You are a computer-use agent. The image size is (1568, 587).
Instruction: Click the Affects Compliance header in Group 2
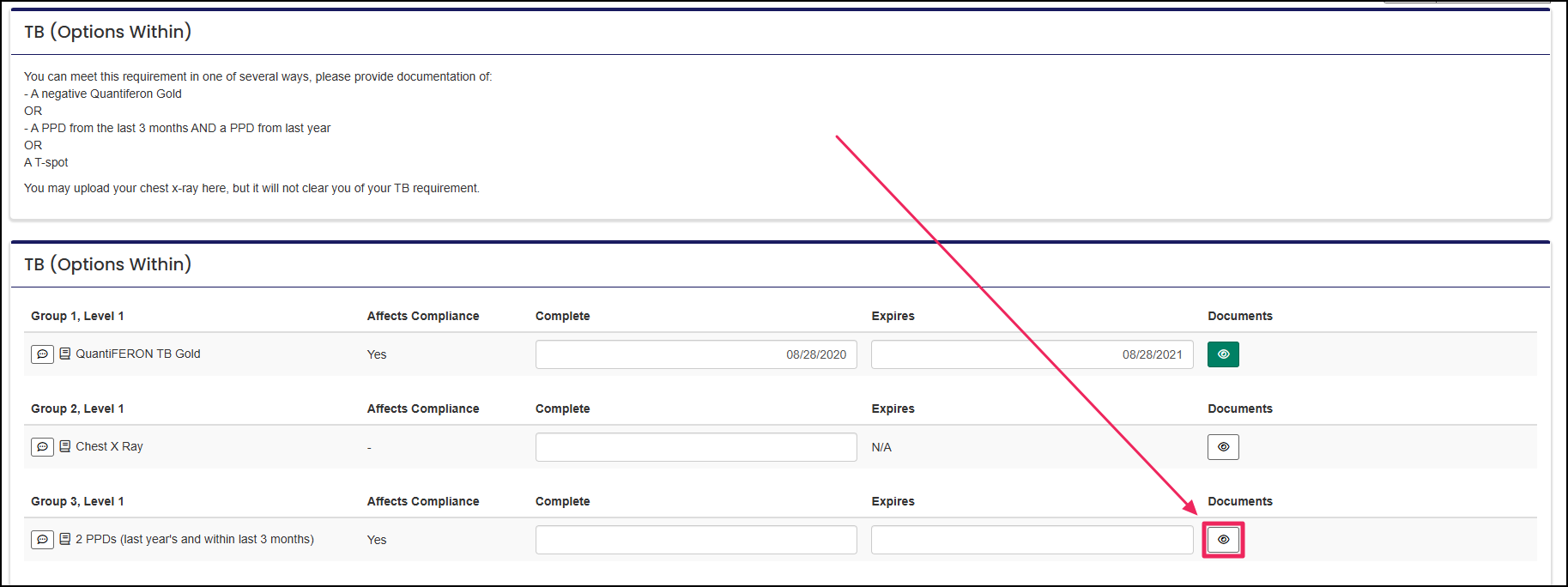[x=423, y=408]
